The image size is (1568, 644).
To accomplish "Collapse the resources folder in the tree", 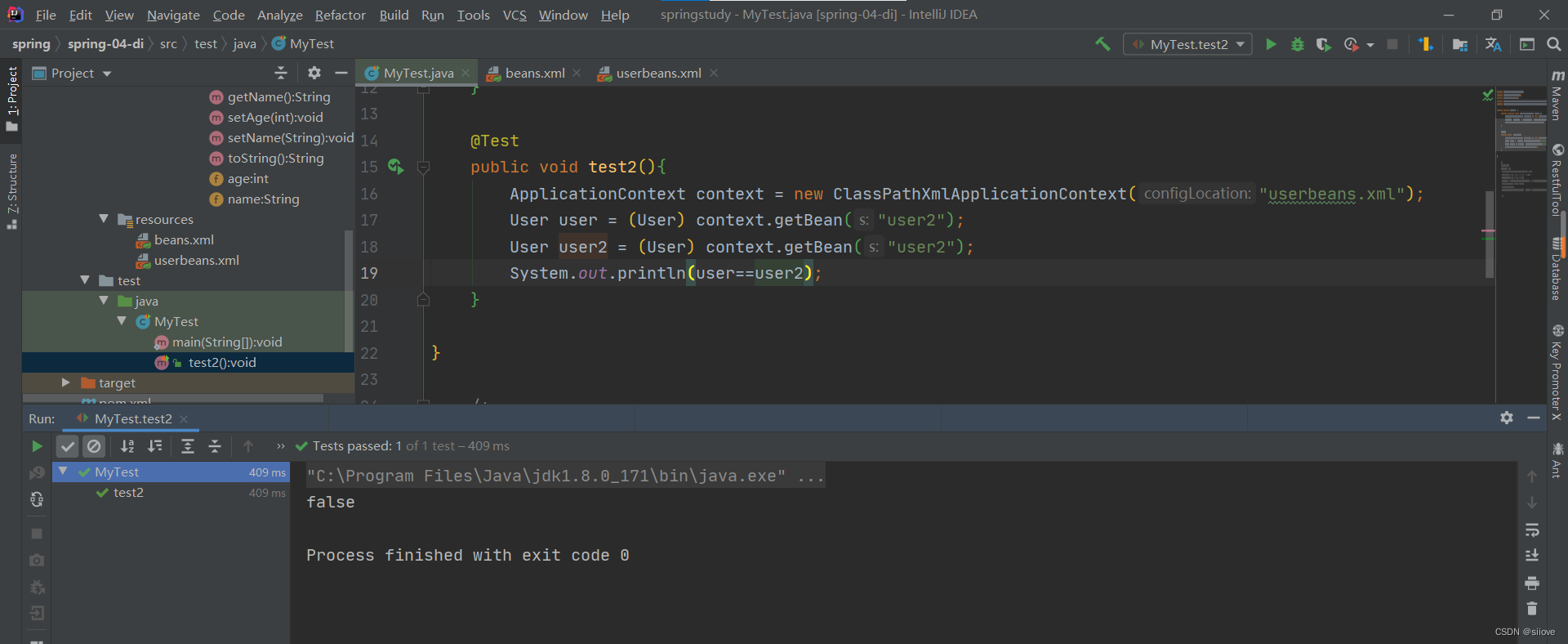I will click(x=104, y=219).
